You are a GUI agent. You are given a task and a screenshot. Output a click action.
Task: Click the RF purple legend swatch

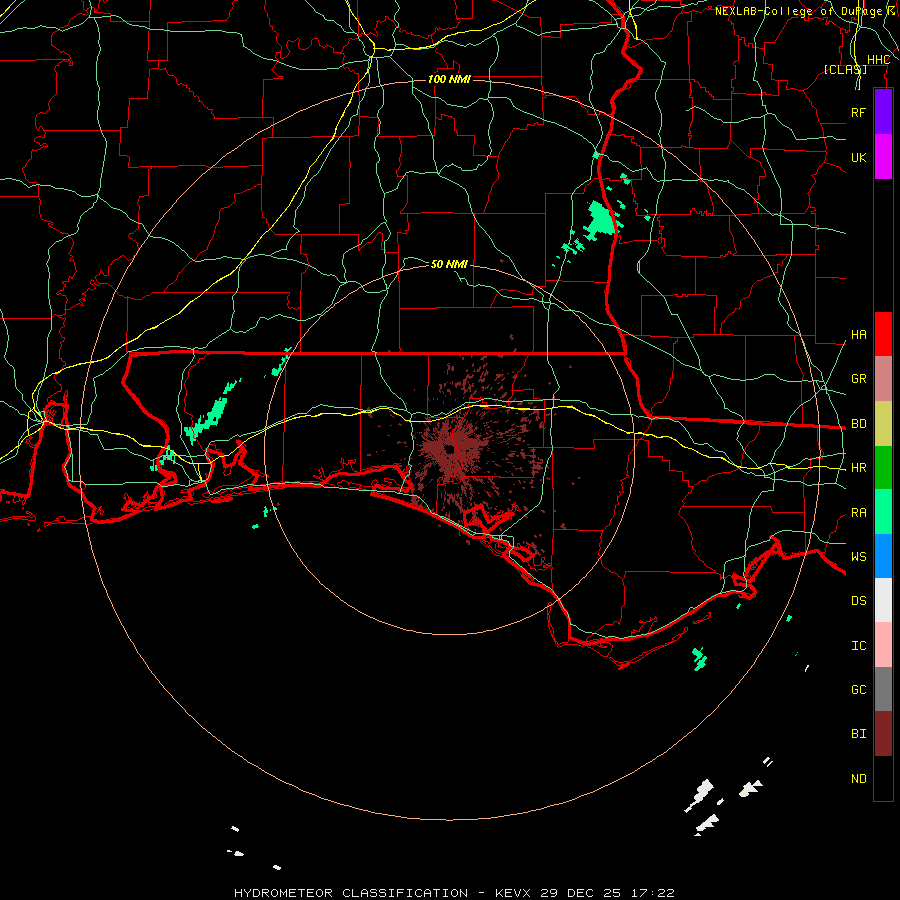[x=883, y=112]
